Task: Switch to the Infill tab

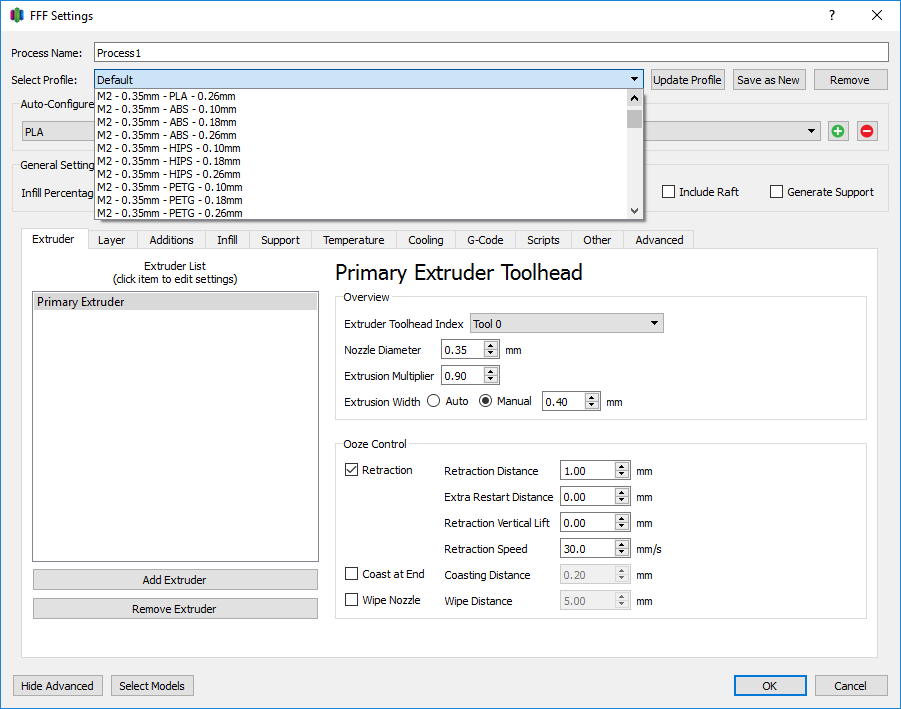Action: [227, 240]
